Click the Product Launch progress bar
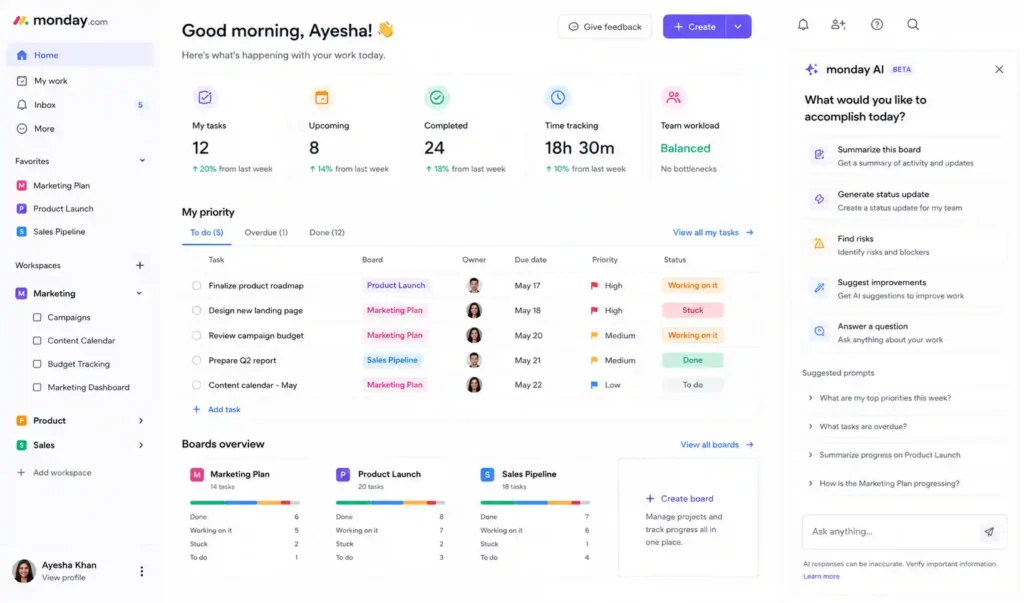This screenshot has width=1024, height=603. pos(390,503)
